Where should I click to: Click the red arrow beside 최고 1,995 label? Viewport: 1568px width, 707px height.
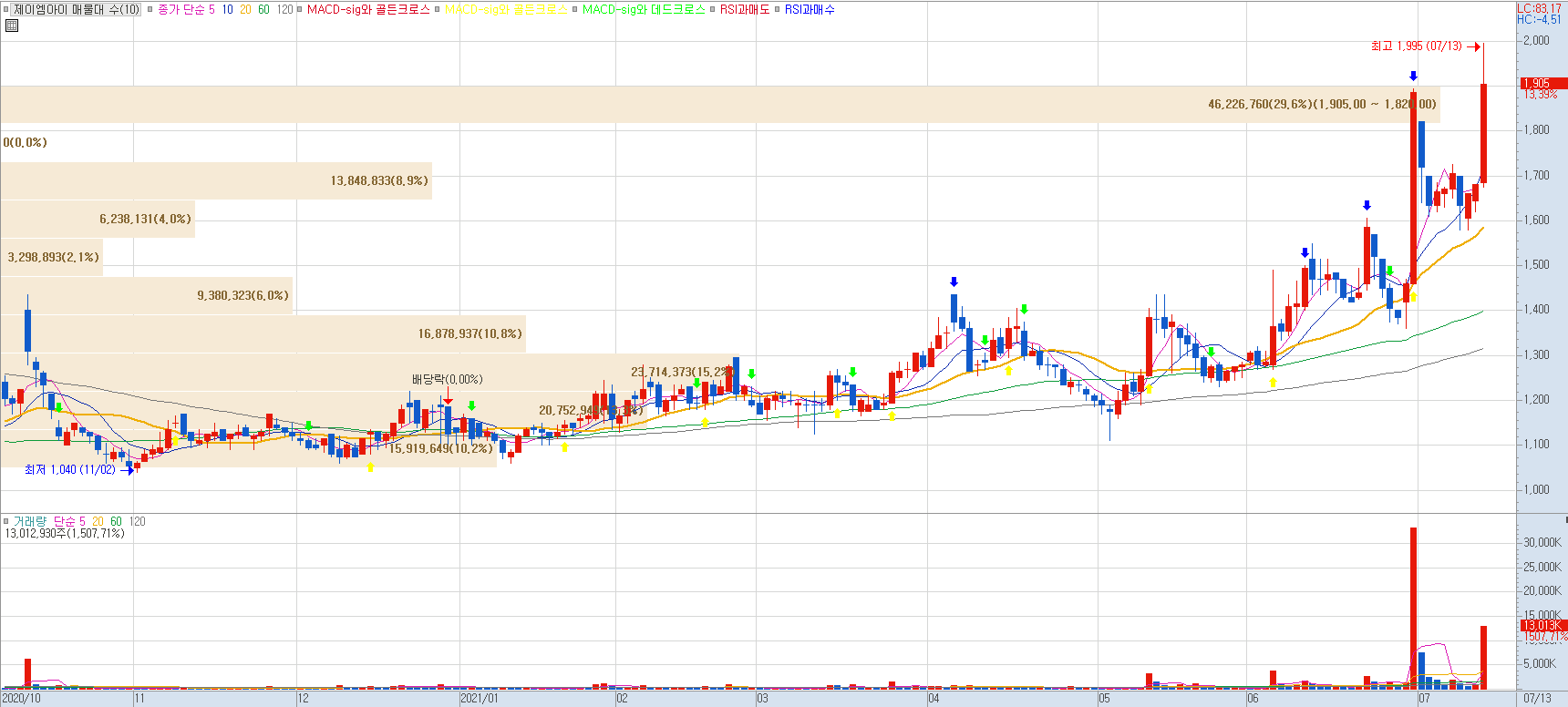pyautogui.click(x=1473, y=46)
